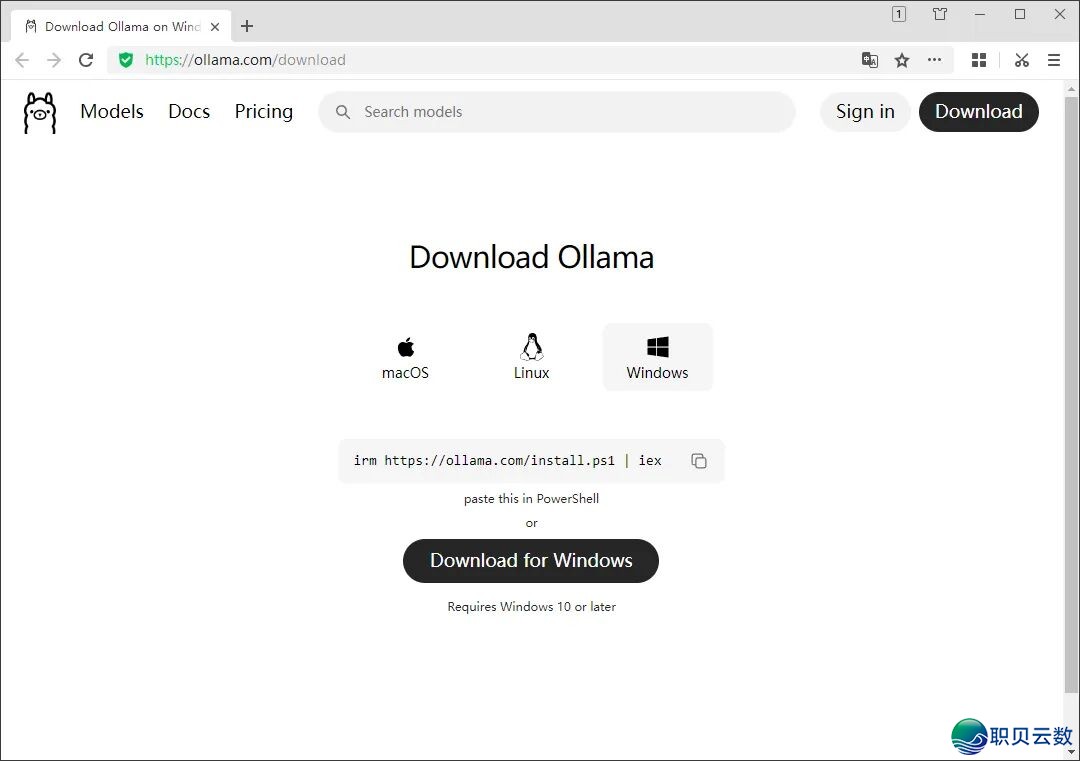Click the Sign in button
1080x761 pixels.
[x=865, y=112]
